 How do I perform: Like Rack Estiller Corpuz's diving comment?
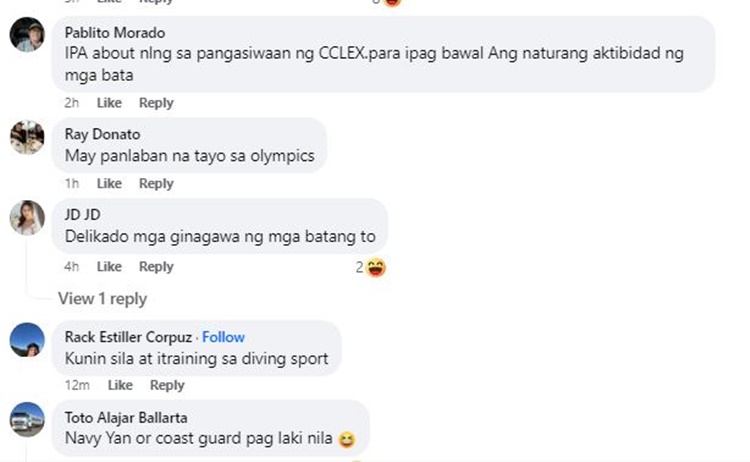(120, 385)
